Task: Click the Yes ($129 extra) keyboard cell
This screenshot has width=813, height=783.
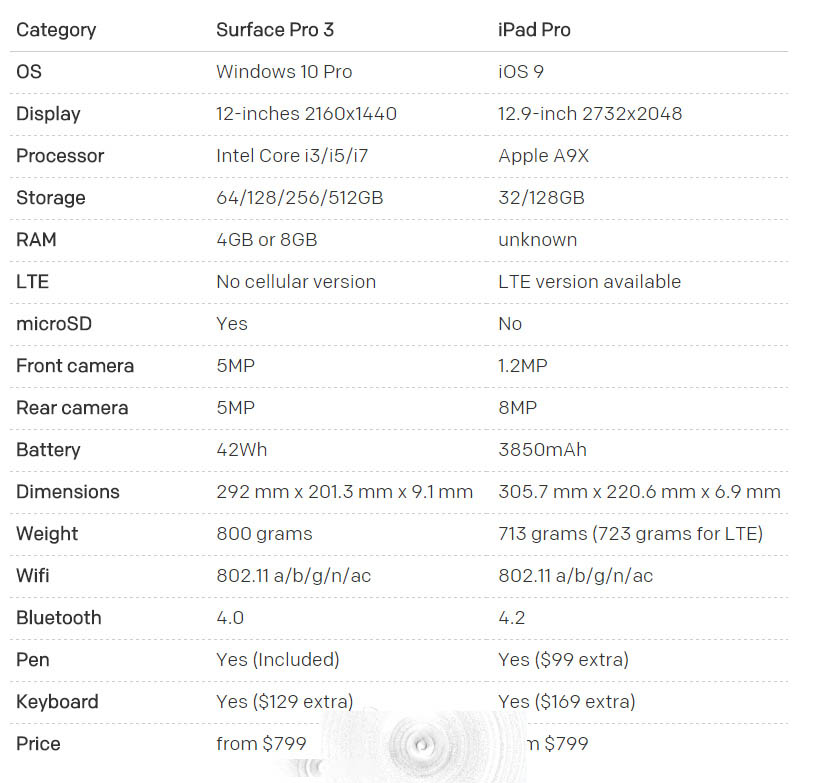Action: tap(285, 702)
